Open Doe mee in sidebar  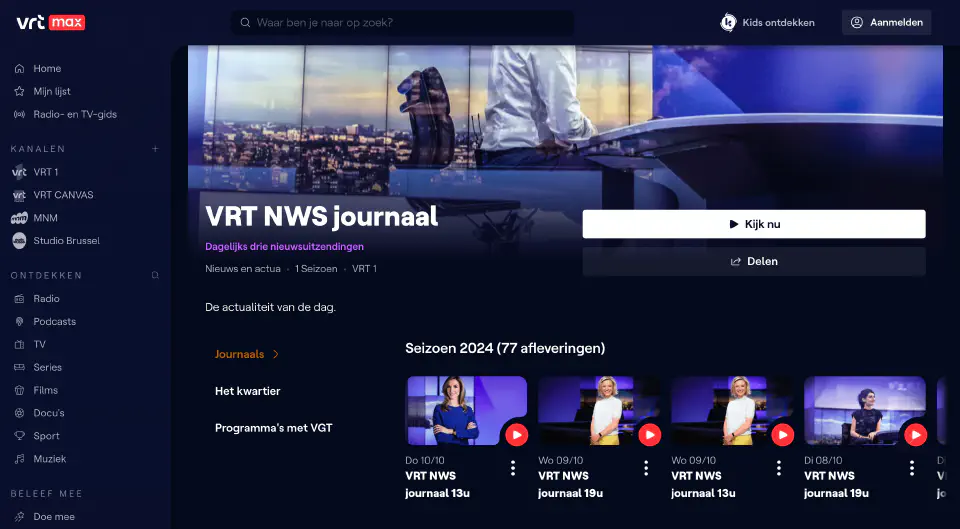tap(43, 517)
